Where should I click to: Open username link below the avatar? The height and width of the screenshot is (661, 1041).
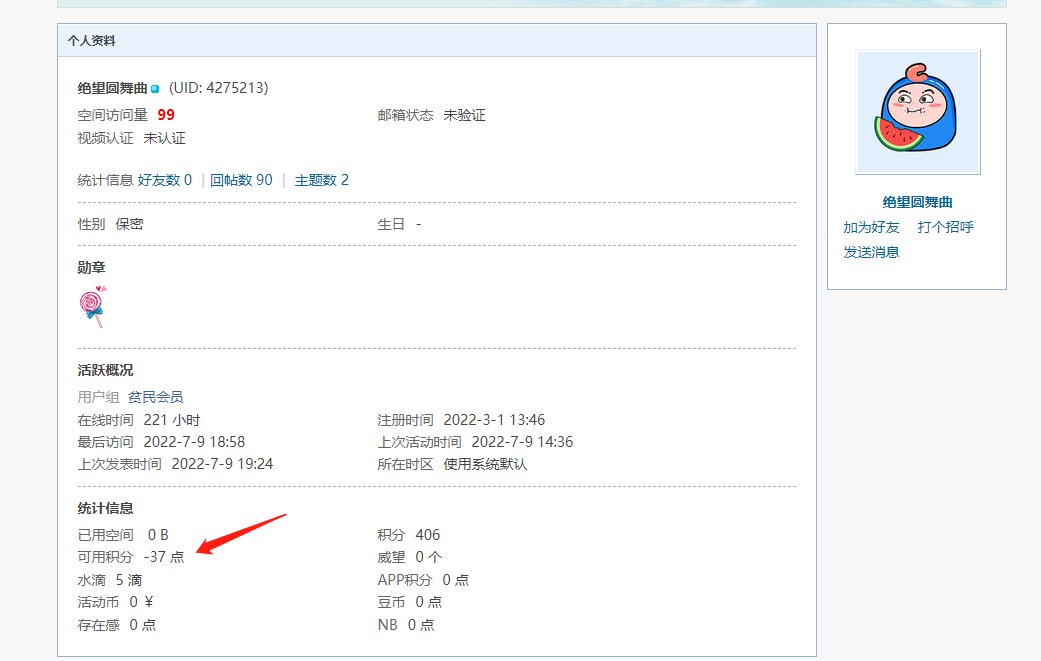pyautogui.click(x=917, y=202)
